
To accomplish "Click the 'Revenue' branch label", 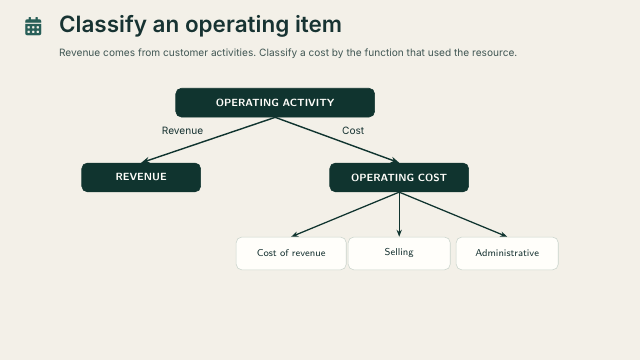I will coord(182,131).
